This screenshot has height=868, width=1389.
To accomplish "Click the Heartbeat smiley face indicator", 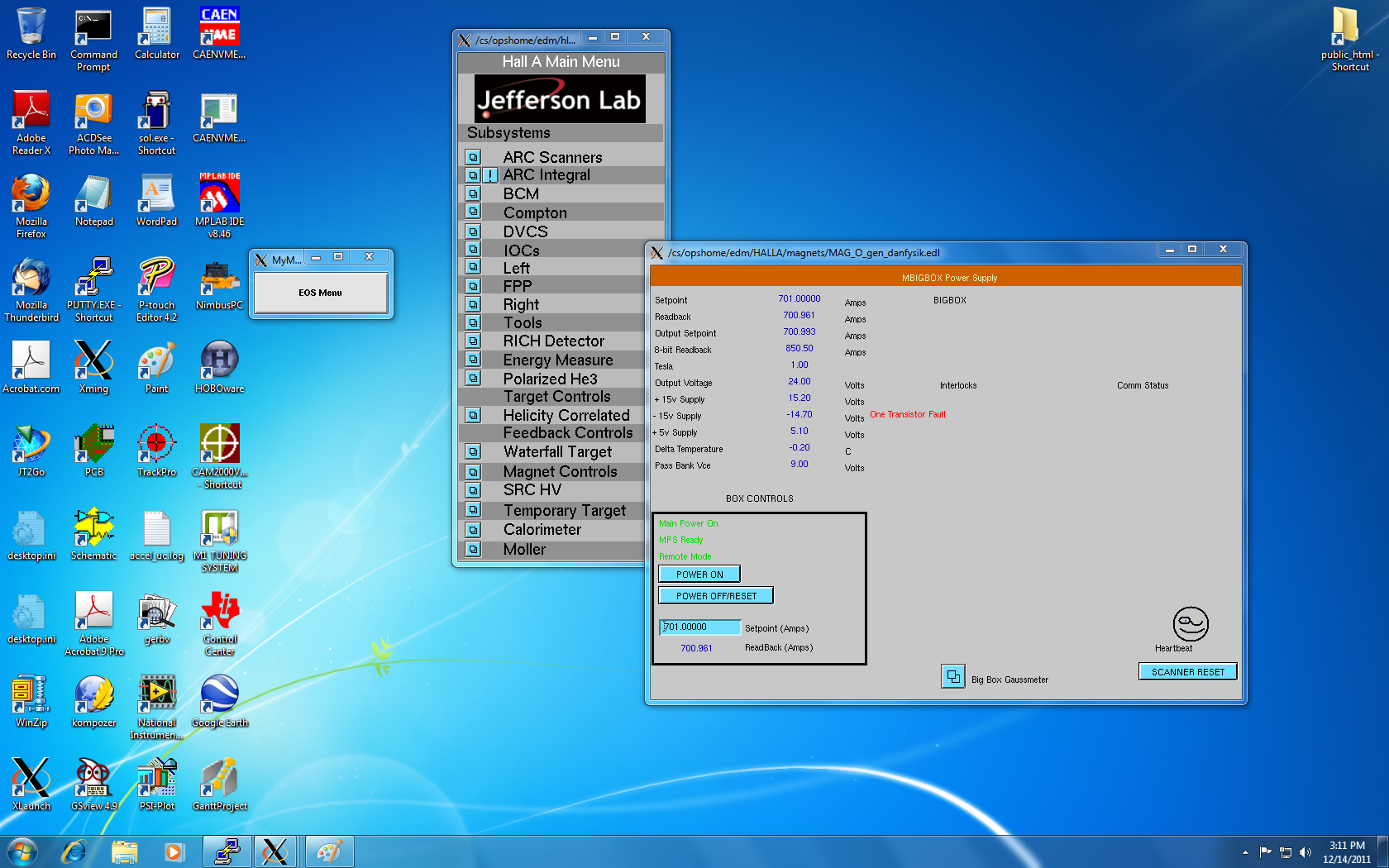I will coord(1191,624).
